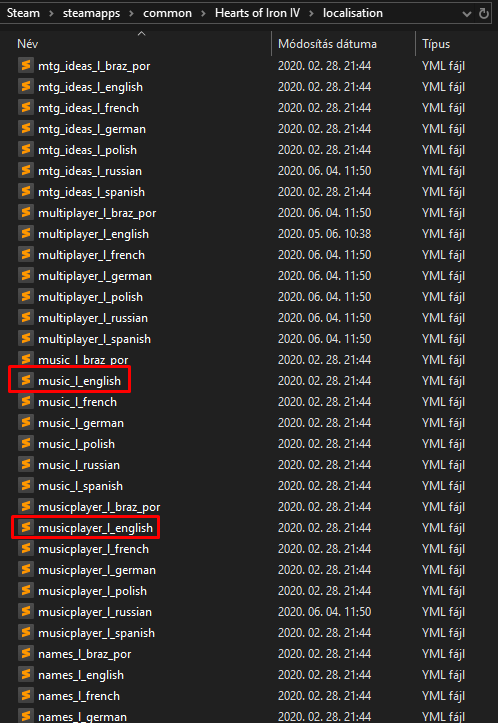Sort files by the Név column header
The image size is (498, 723).
[x=28, y=44]
